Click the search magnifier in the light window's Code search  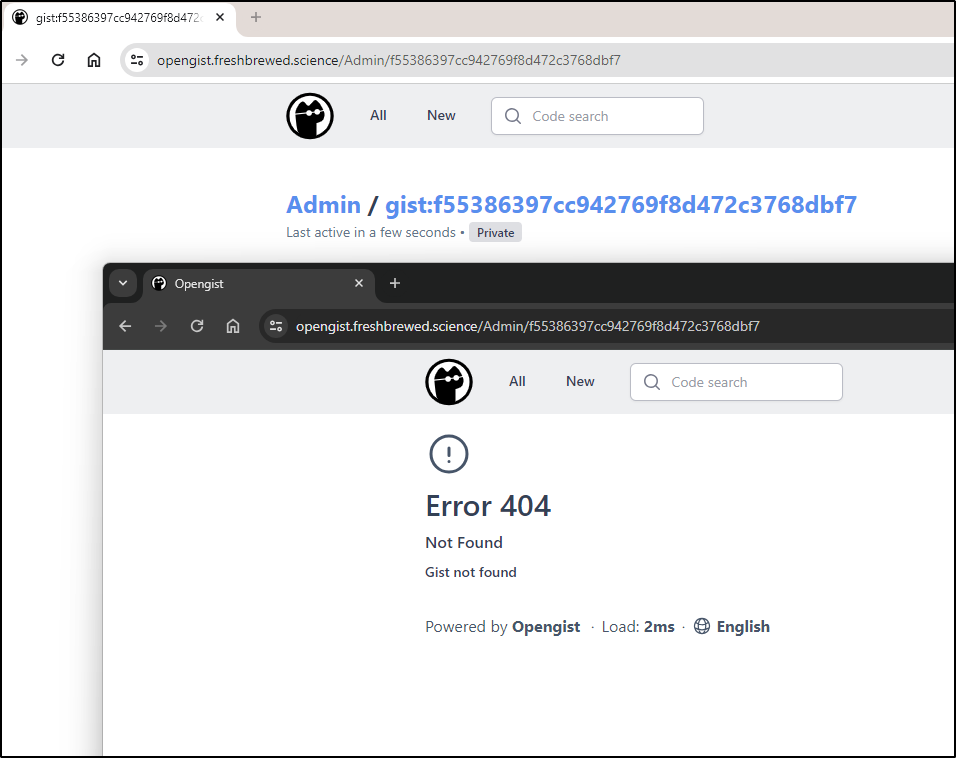513,116
